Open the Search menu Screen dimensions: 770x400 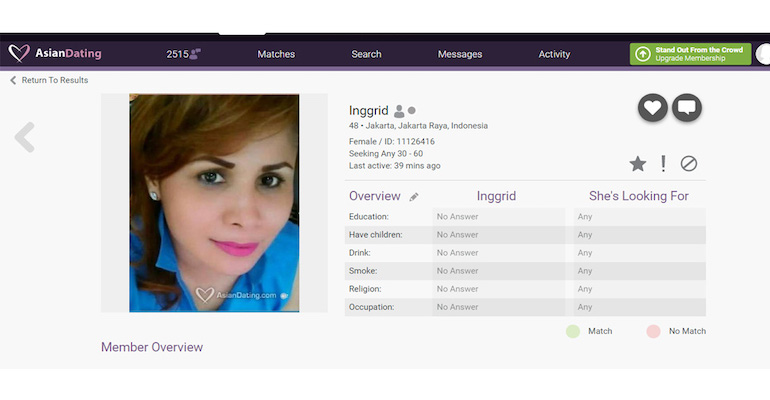(x=366, y=54)
